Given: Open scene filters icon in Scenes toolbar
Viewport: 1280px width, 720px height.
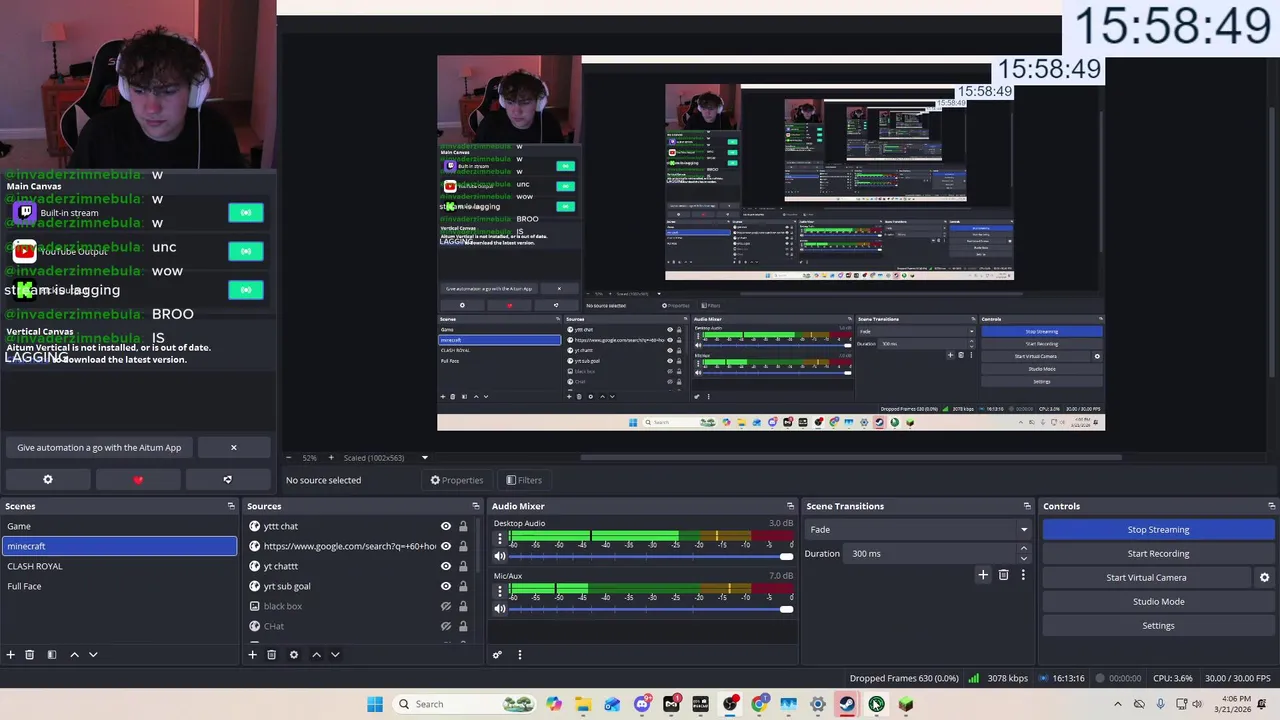Looking at the screenshot, I should click(x=52, y=655).
